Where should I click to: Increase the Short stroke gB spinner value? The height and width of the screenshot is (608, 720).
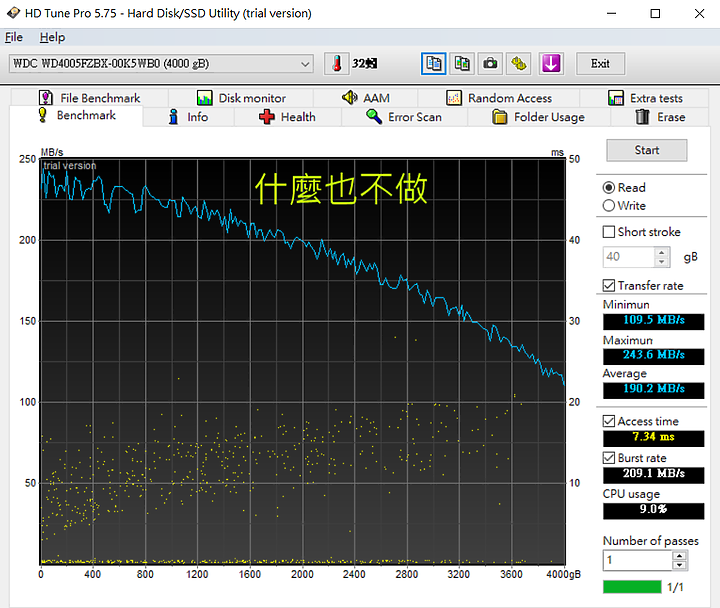(664, 253)
